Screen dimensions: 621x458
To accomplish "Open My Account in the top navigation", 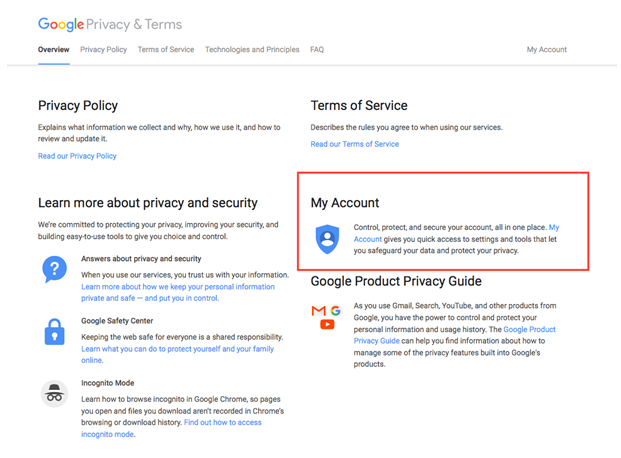I will 547,50.
